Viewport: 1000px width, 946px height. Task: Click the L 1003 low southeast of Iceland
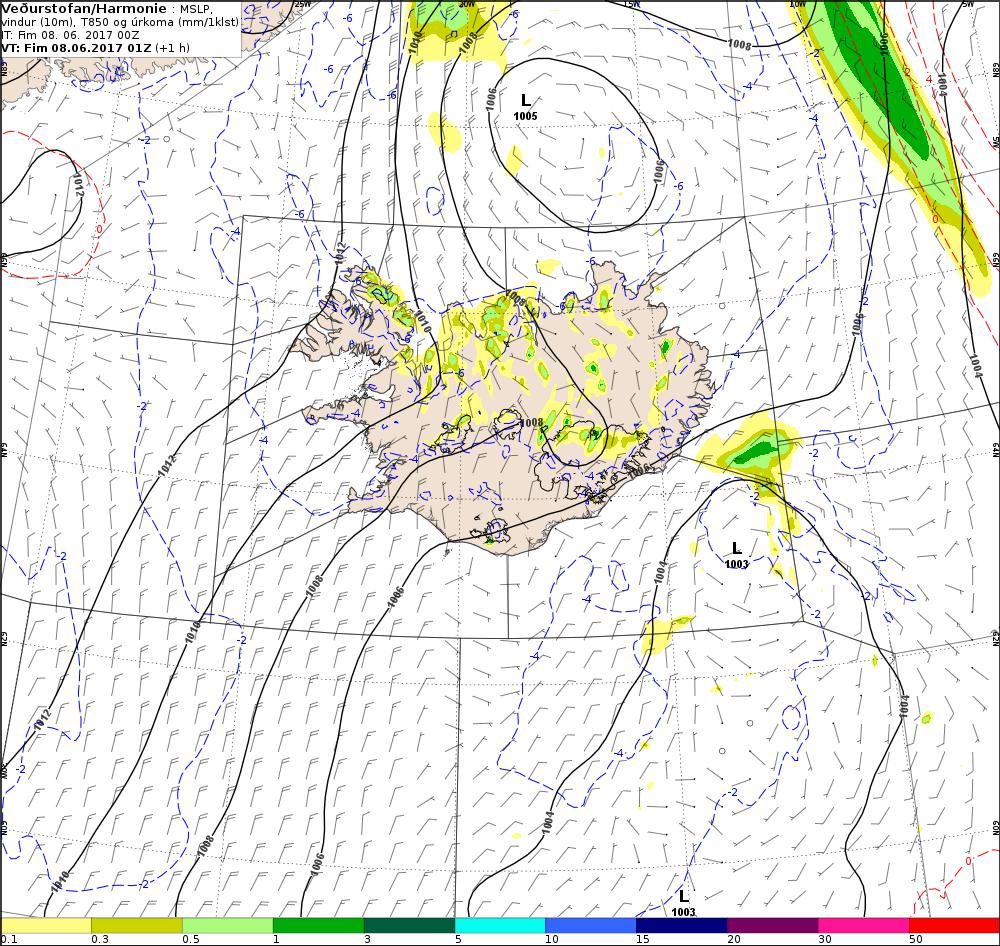pos(737,554)
